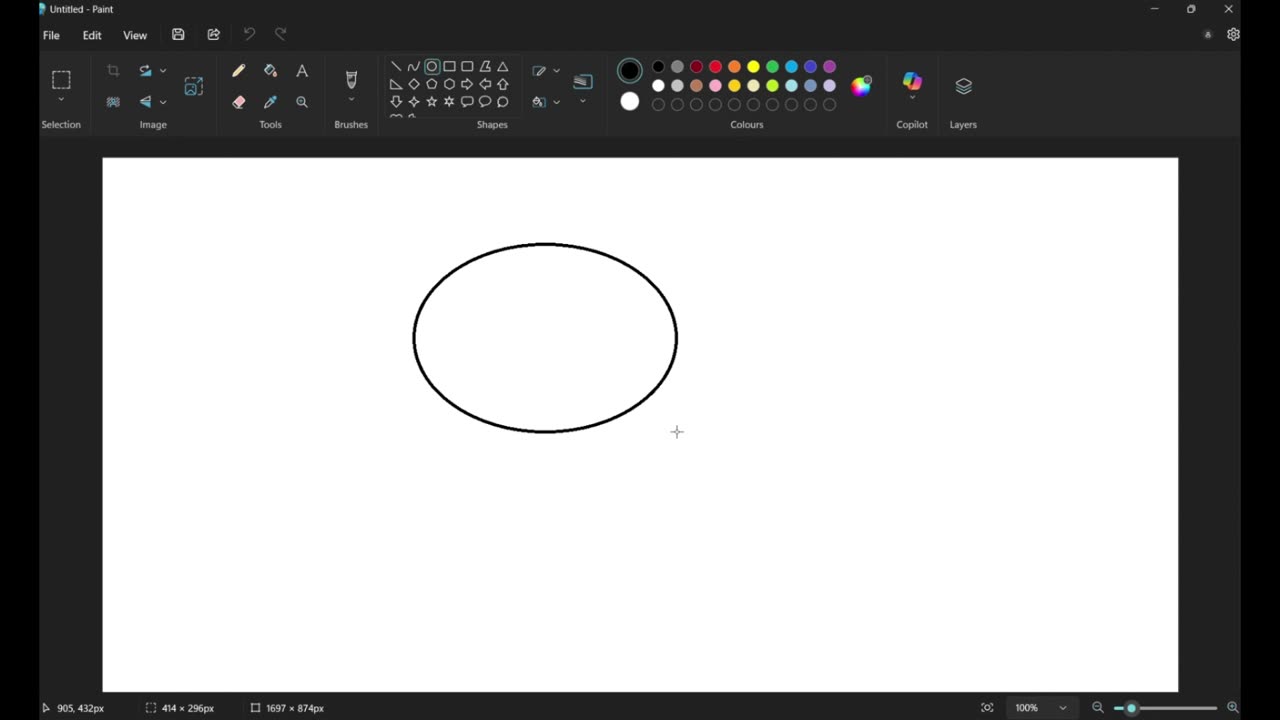Pick the pink colour swatch
Screen dimensions: 1280x720
click(x=715, y=86)
